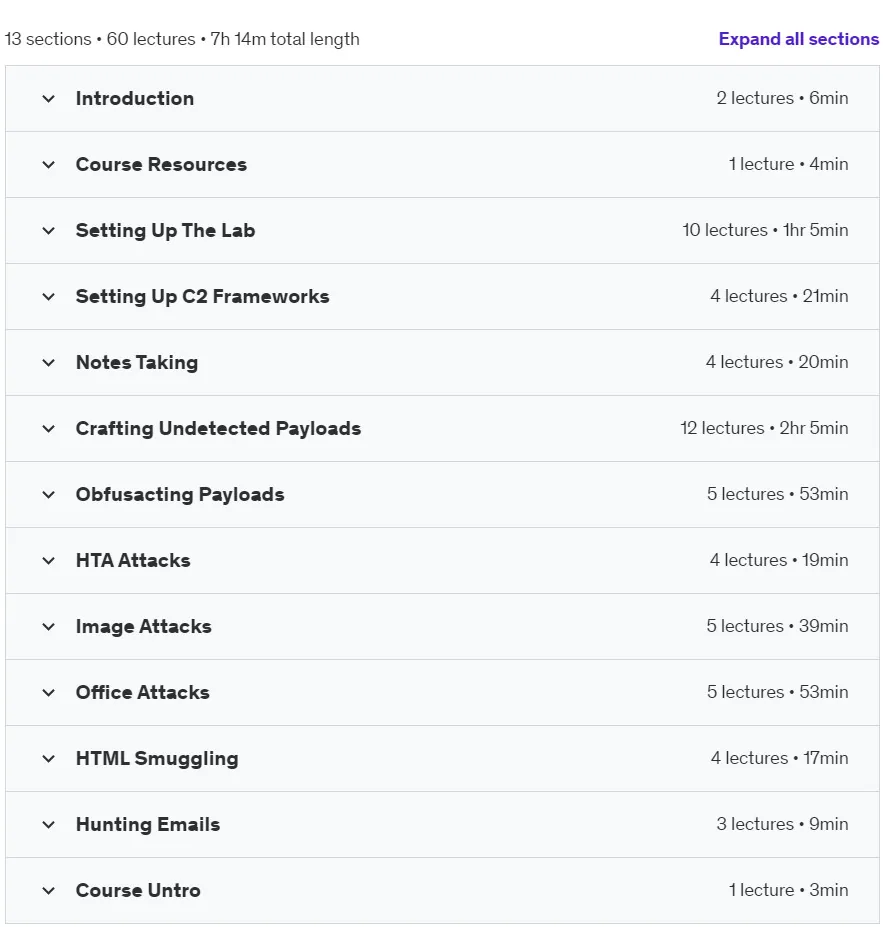Screen dimensions: 883x927
Task: Click Expand all sections link
Action: click(x=798, y=39)
